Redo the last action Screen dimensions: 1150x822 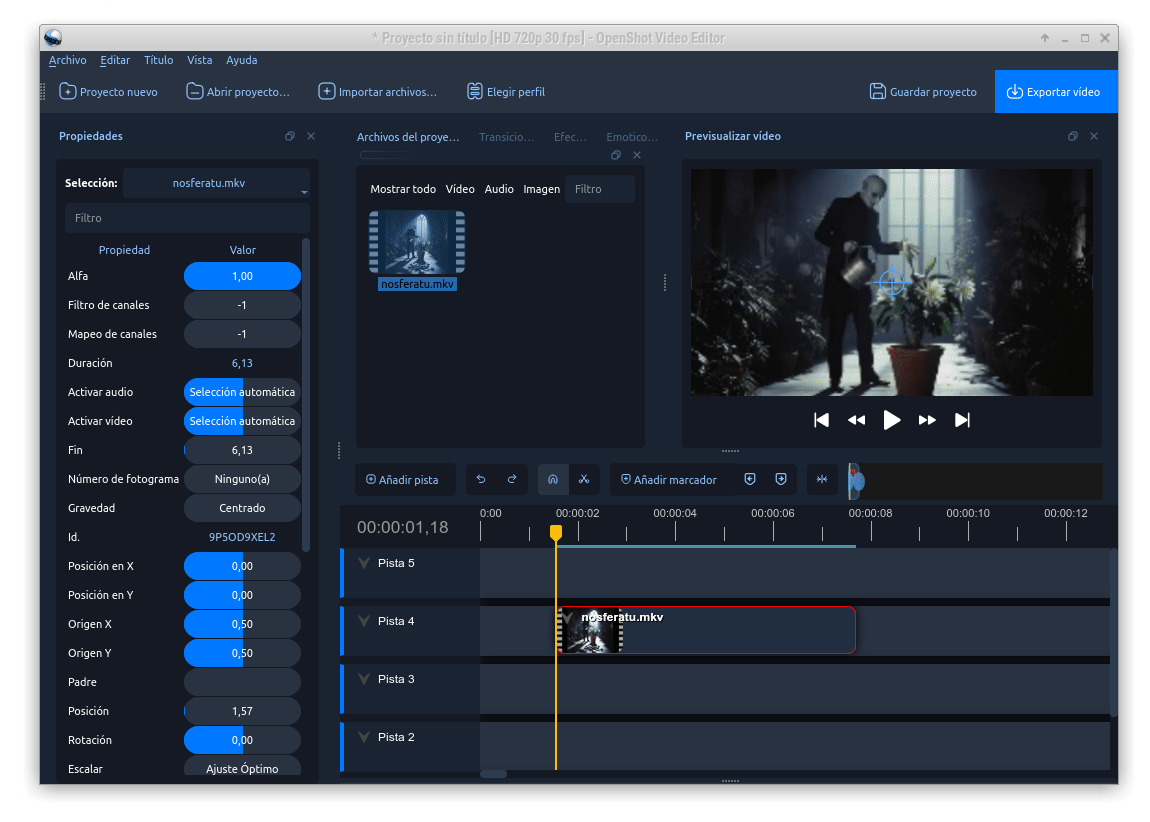coord(512,480)
